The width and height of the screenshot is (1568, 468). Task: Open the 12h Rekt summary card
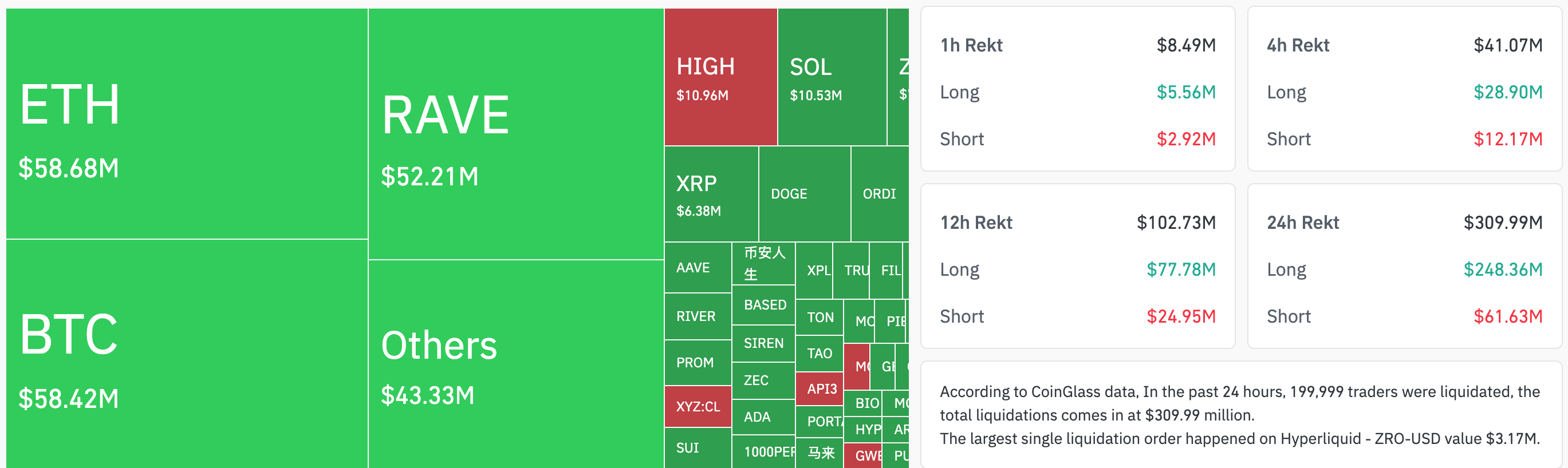[x=1077, y=266]
